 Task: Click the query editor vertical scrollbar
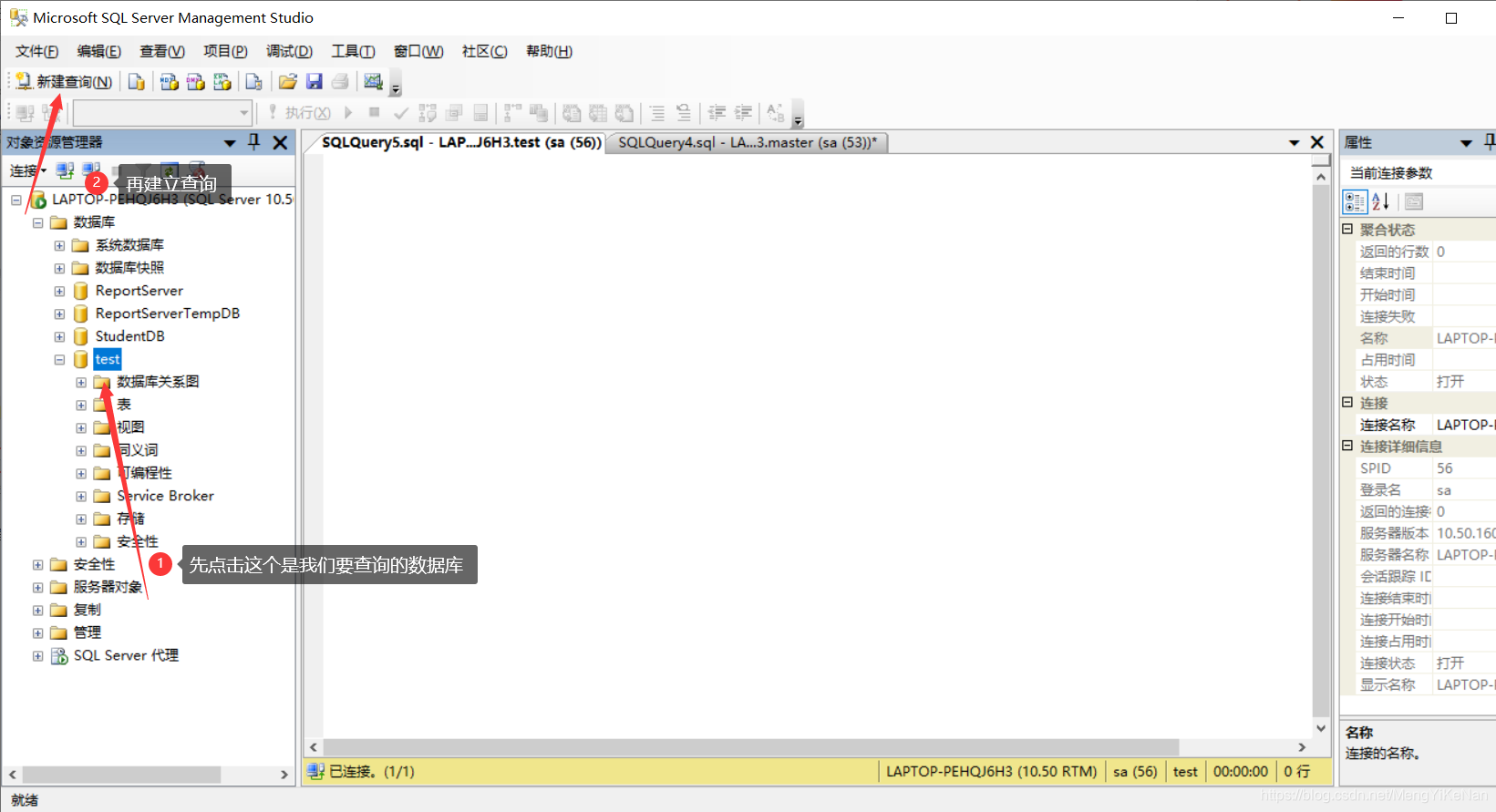pos(1321,452)
